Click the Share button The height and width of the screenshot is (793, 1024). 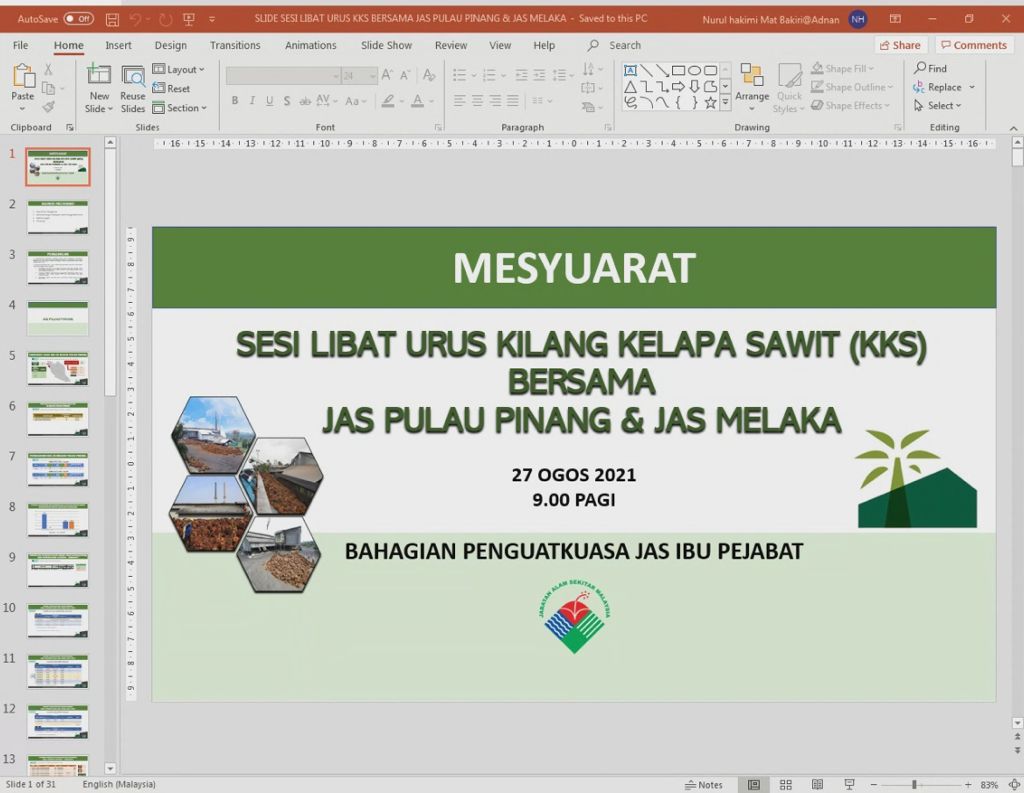coord(900,45)
